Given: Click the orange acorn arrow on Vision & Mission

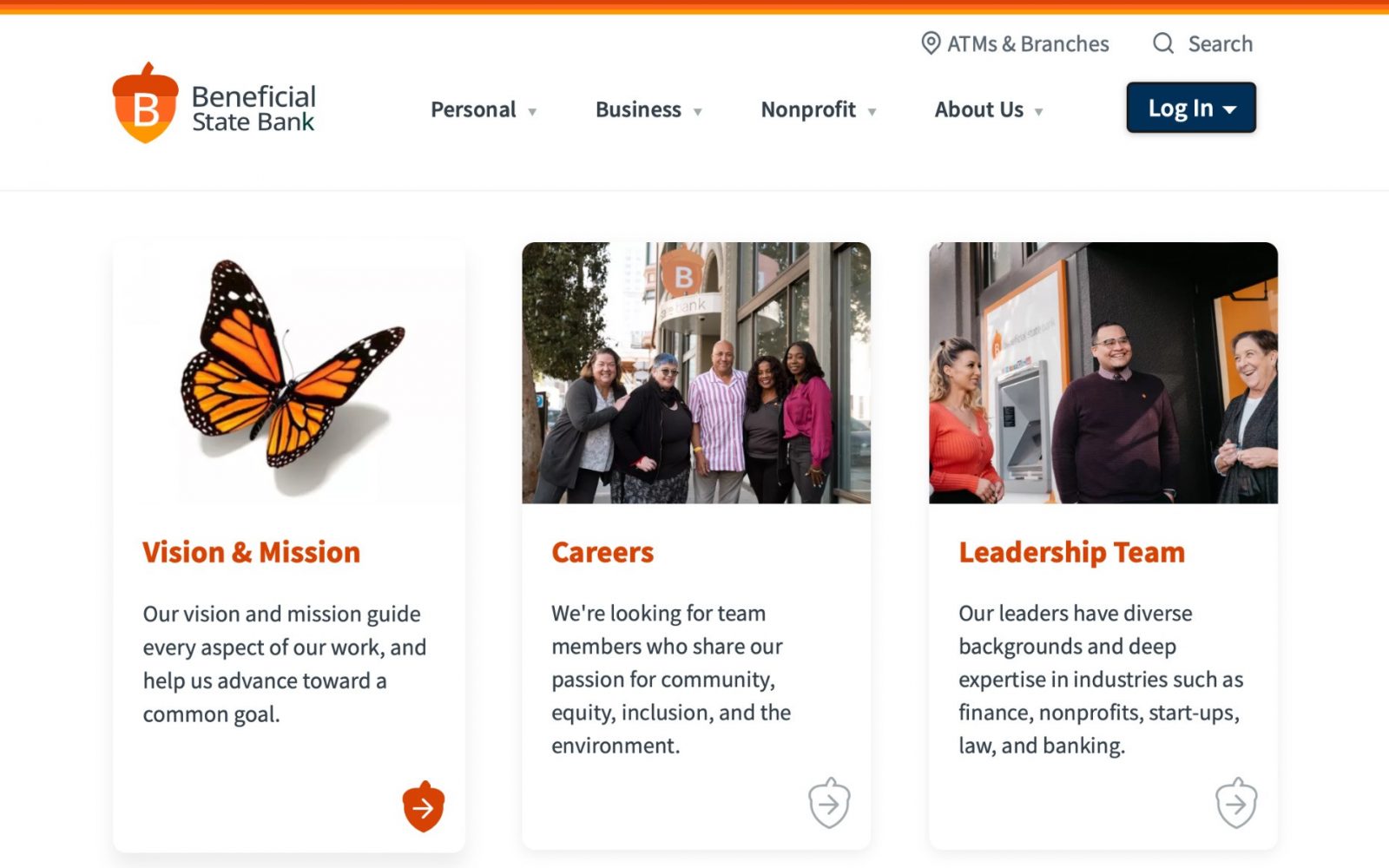Looking at the screenshot, I should point(424,807).
